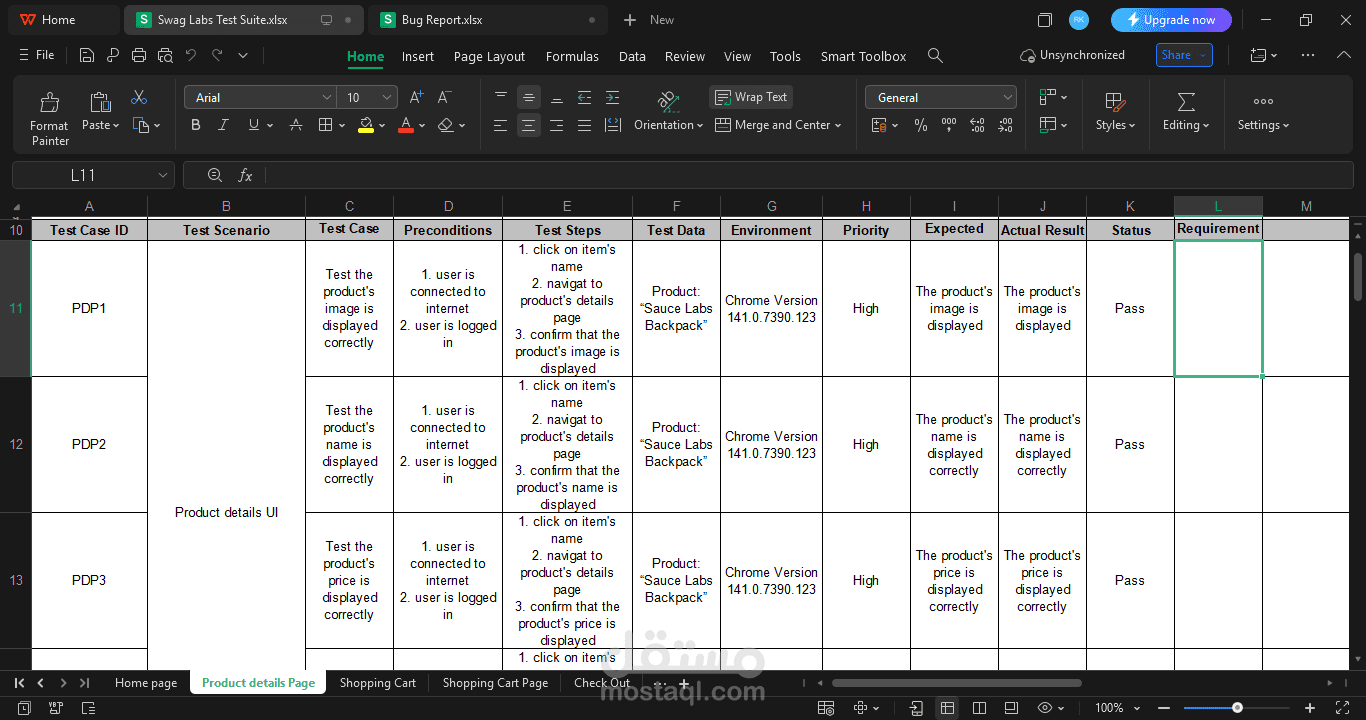Open the font size dropdown
Image resolution: width=1366 pixels, height=720 pixels.
(387, 97)
